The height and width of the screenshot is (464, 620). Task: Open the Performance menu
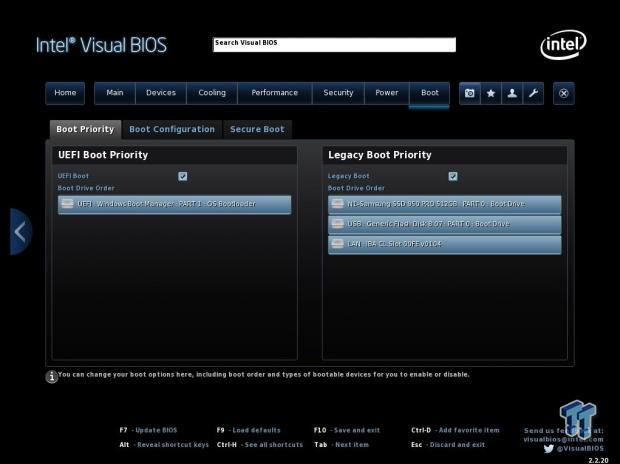pyautogui.click(x=275, y=93)
